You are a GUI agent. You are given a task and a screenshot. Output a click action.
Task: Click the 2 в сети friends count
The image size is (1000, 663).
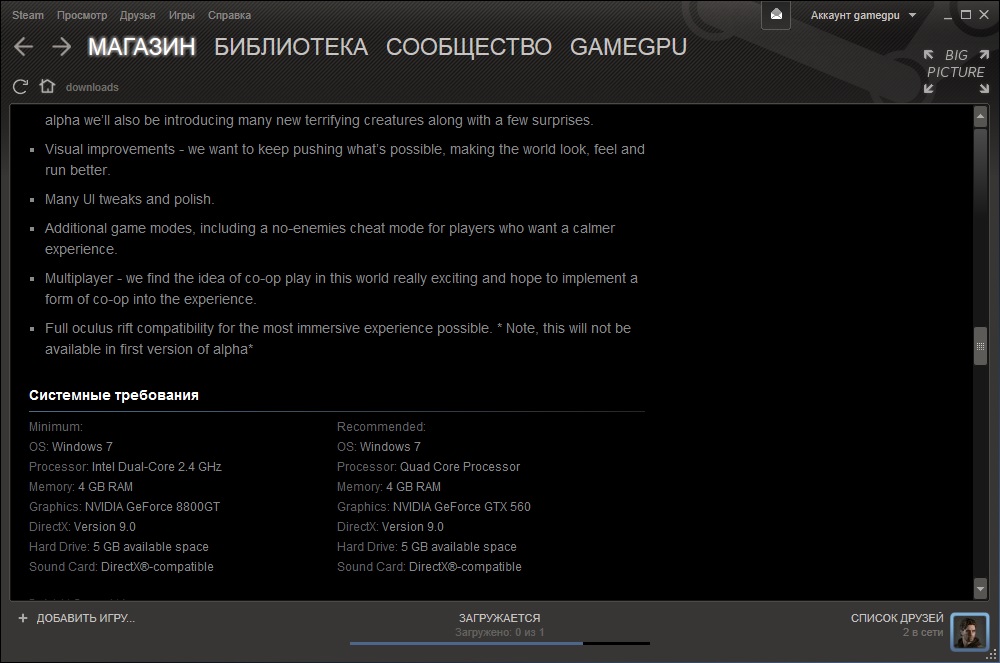point(923,632)
